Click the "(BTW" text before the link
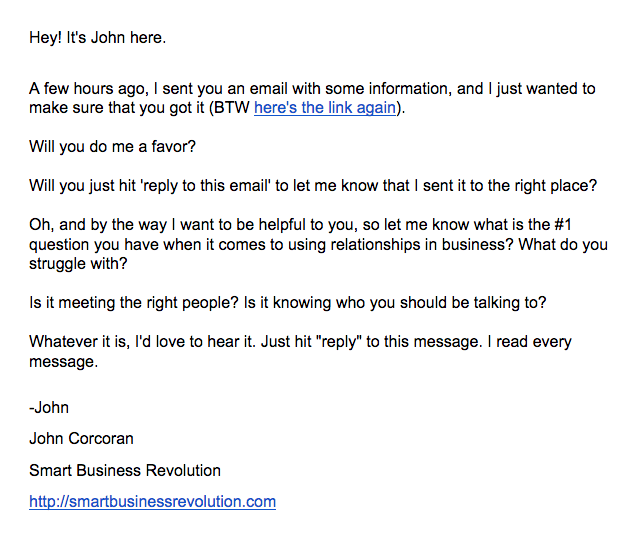Image resolution: width=625 pixels, height=548 pixels. coord(230,108)
